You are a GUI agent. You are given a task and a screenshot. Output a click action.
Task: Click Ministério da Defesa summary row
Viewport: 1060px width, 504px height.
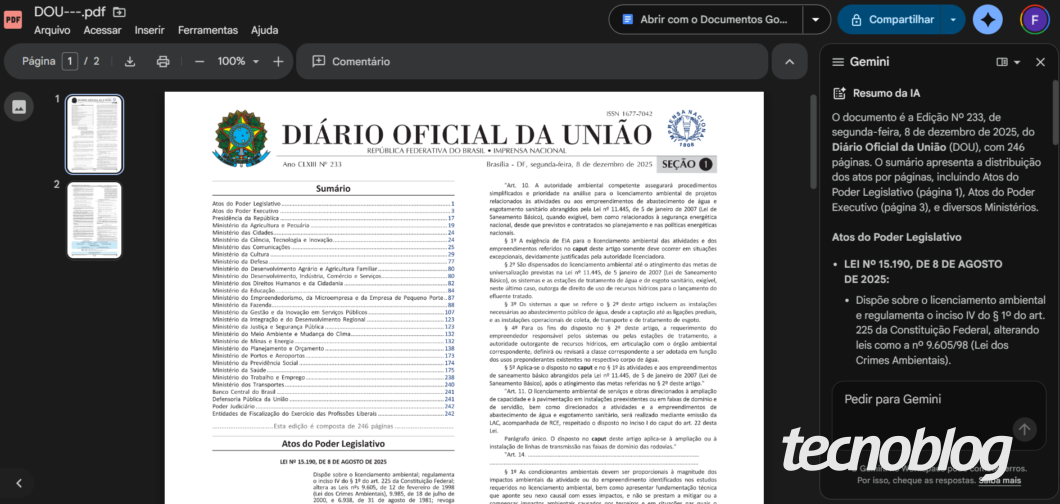click(x=333, y=261)
